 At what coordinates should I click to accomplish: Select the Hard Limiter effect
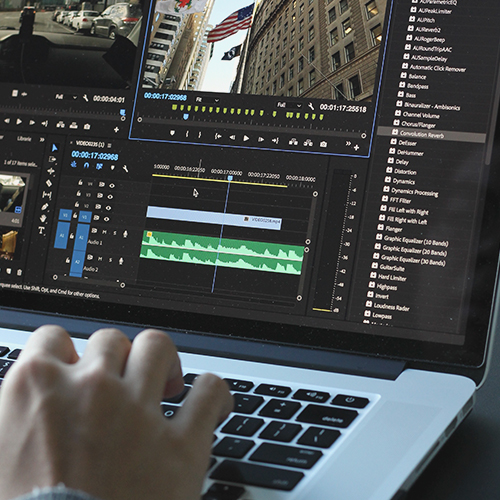(392, 277)
